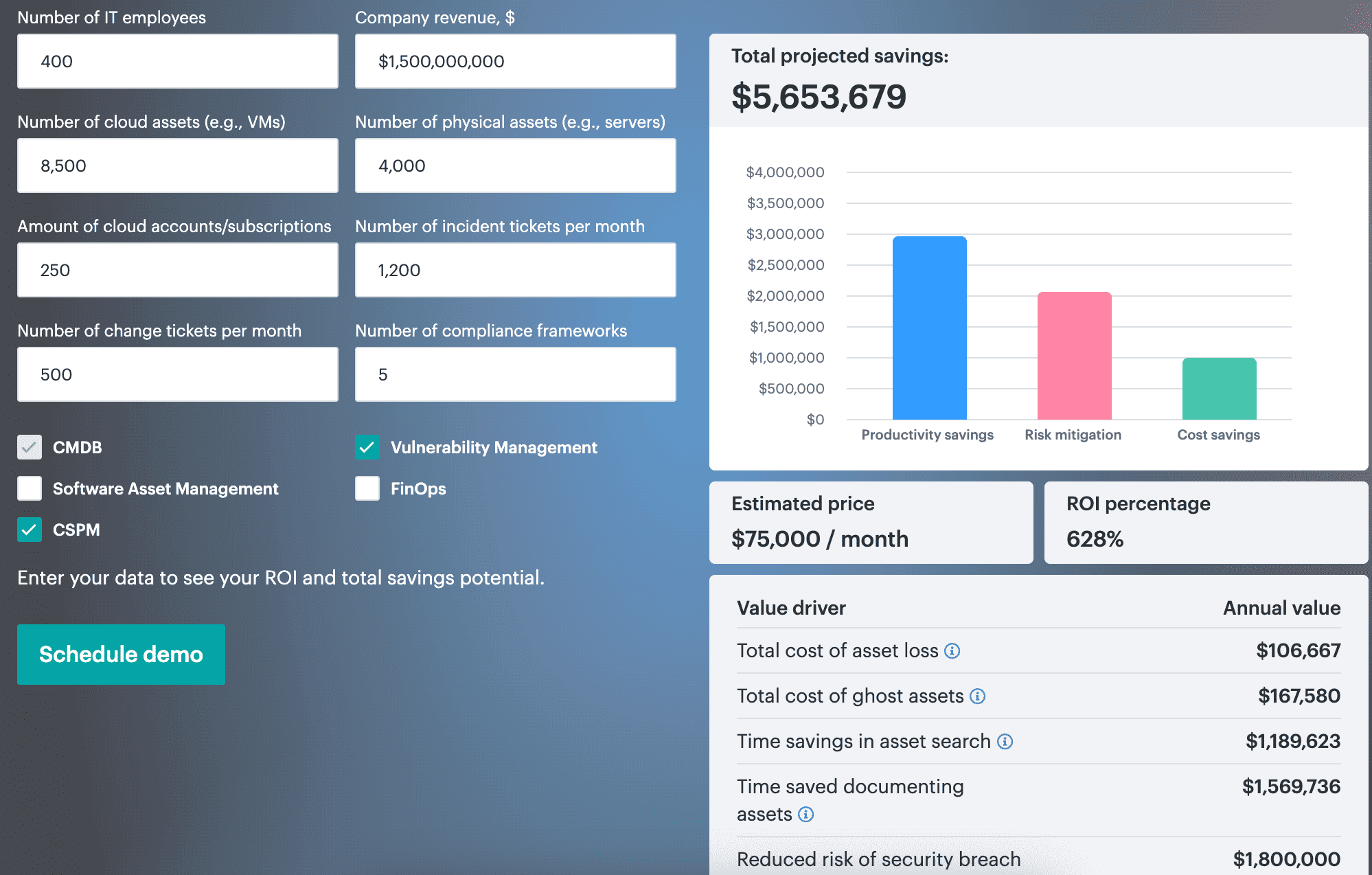Click the 'Risk mitigation' chart label
This screenshot has width=1372, height=875.
[1073, 435]
